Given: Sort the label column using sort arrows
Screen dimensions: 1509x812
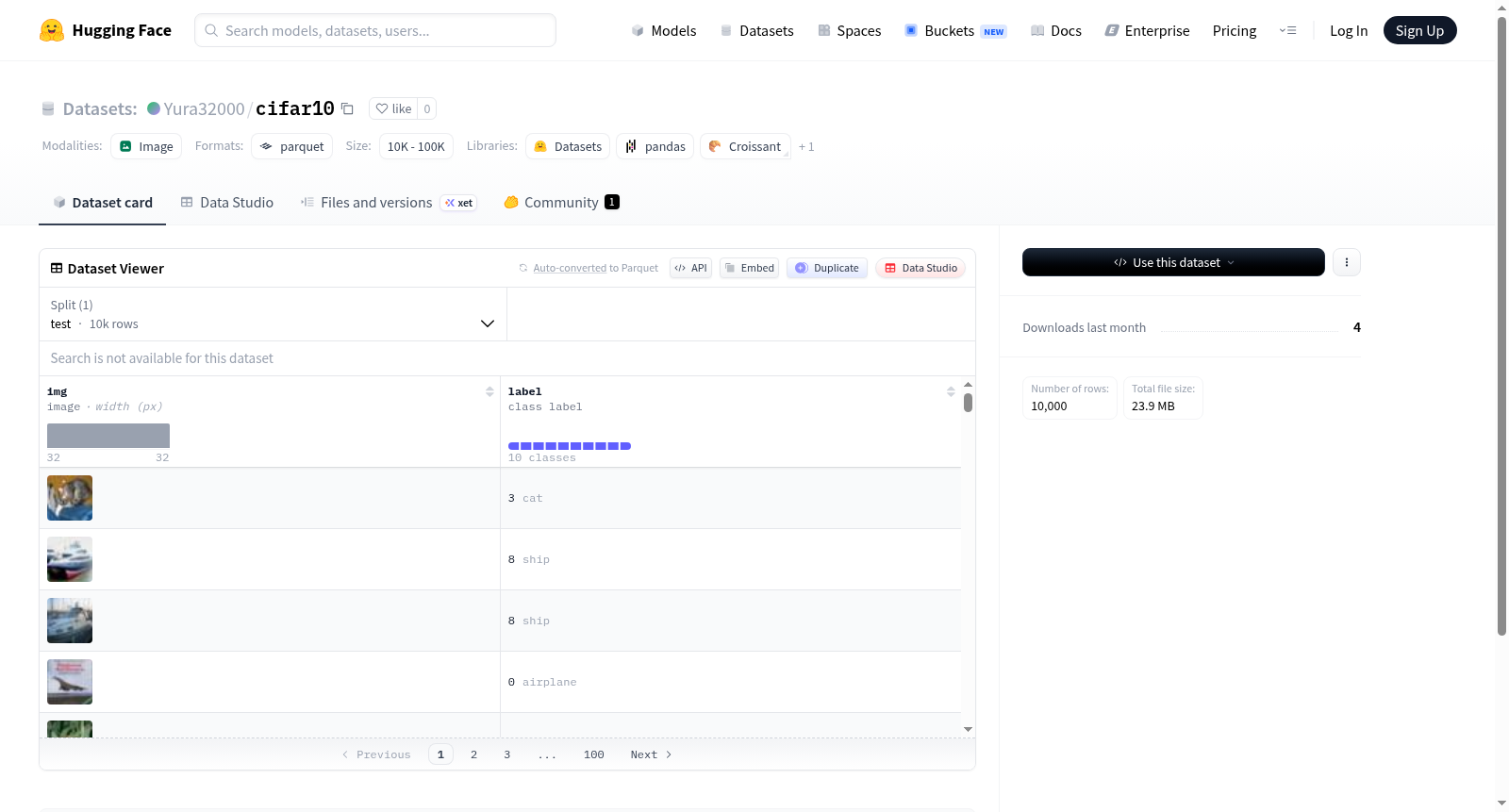Looking at the screenshot, I should click(x=951, y=391).
